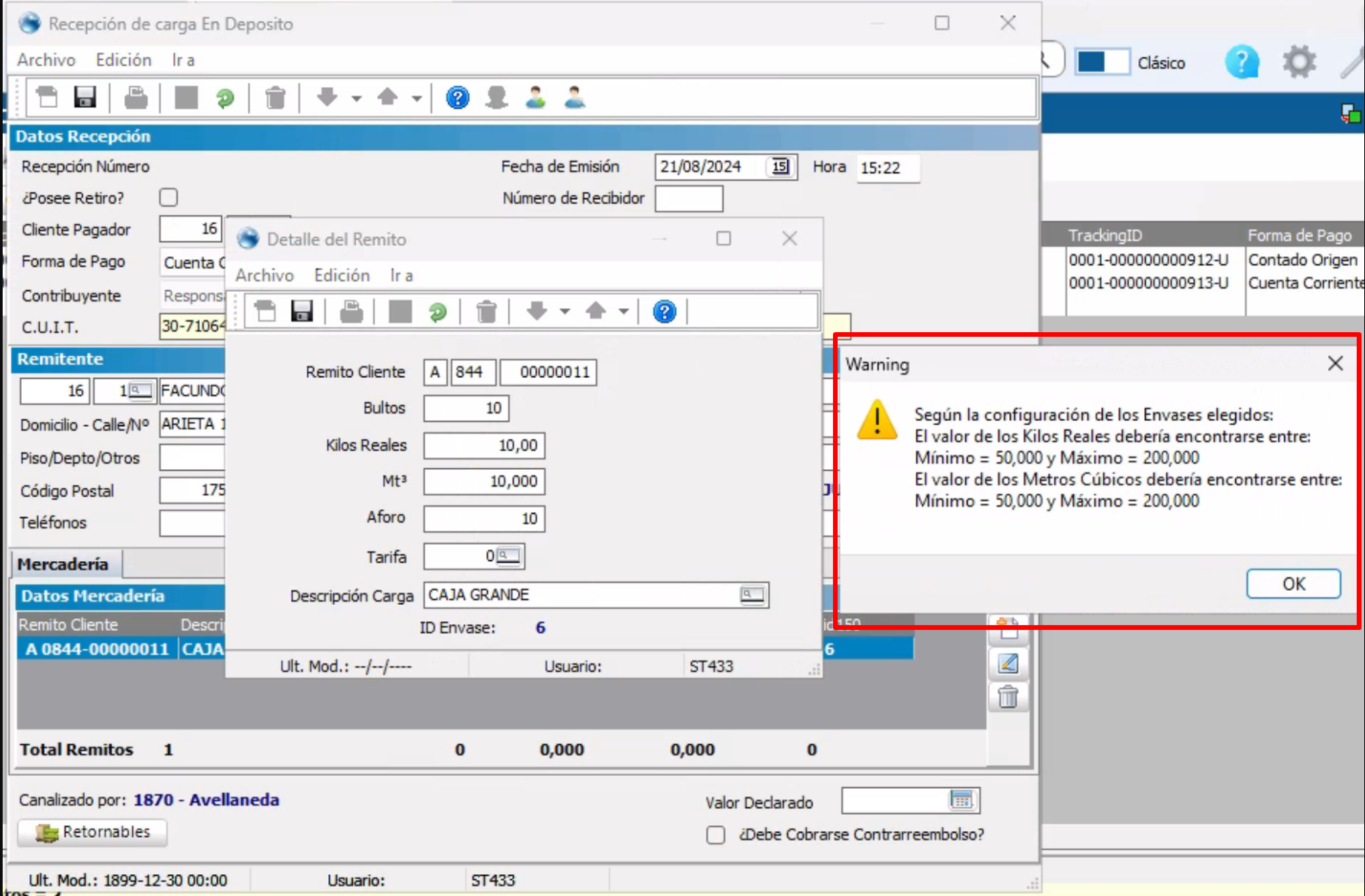This screenshot has height=896, width=1365.
Task: Click the green refresh icon in Detalle del Remito toolbar
Action: tap(438, 312)
